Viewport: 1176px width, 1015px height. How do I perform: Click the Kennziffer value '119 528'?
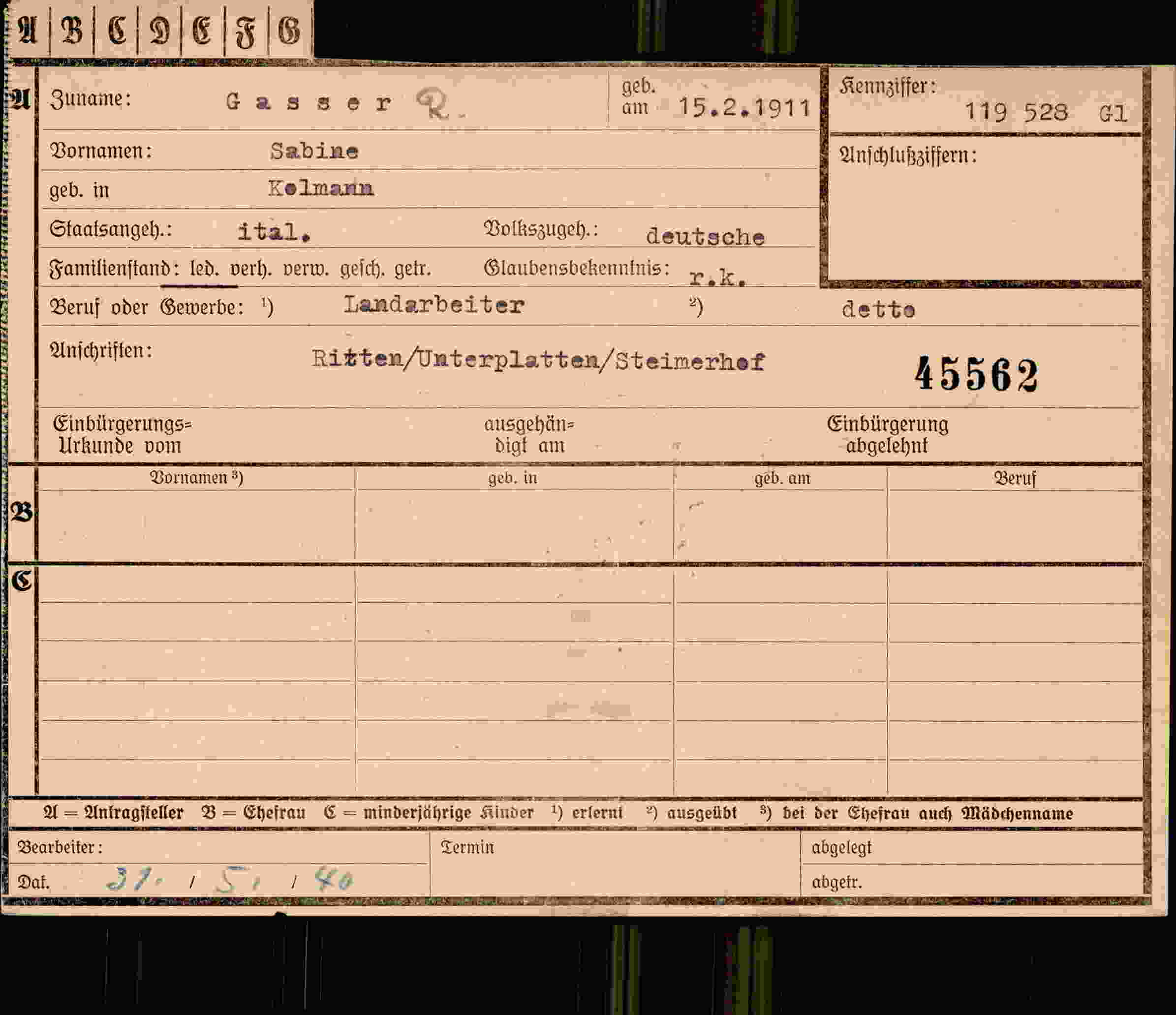pos(1016,111)
